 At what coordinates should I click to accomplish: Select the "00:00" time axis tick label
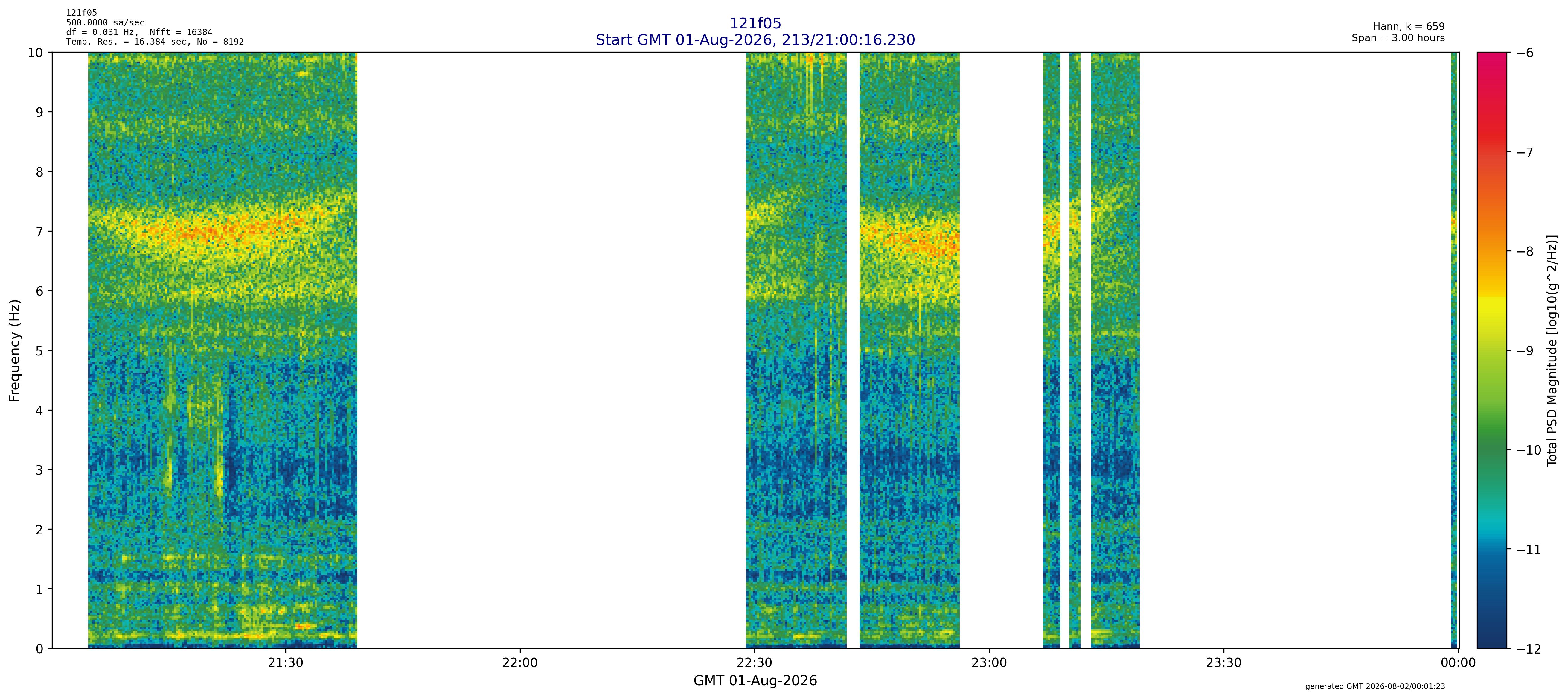pos(1459,662)
